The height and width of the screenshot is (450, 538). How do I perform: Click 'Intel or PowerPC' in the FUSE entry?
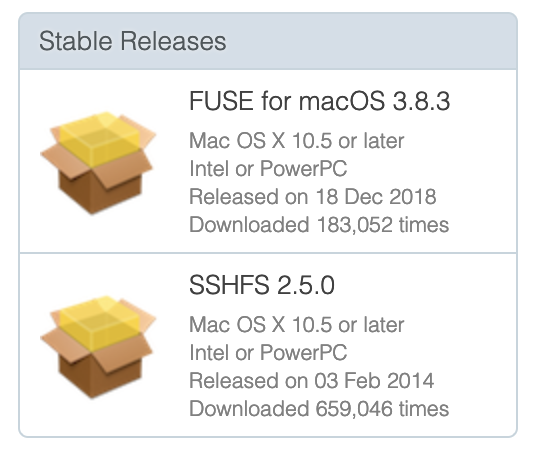point(268,169)
